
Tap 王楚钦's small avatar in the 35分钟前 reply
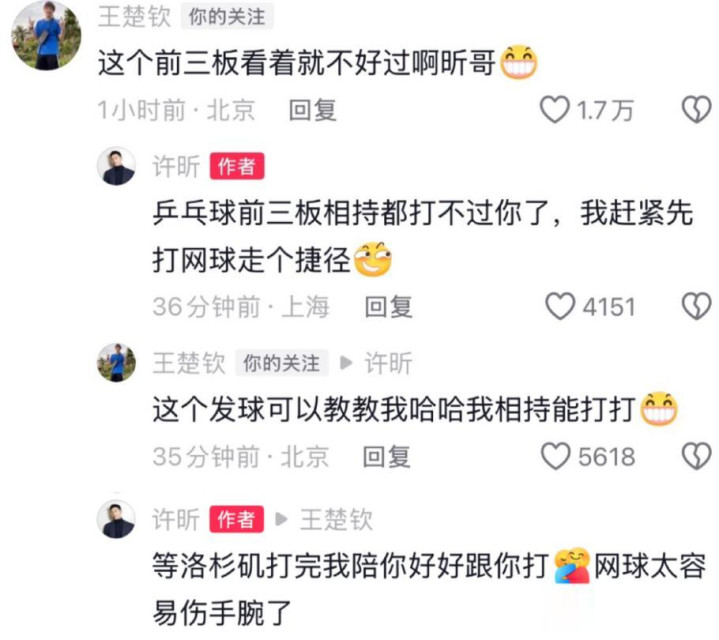click(x=116, y=363)
